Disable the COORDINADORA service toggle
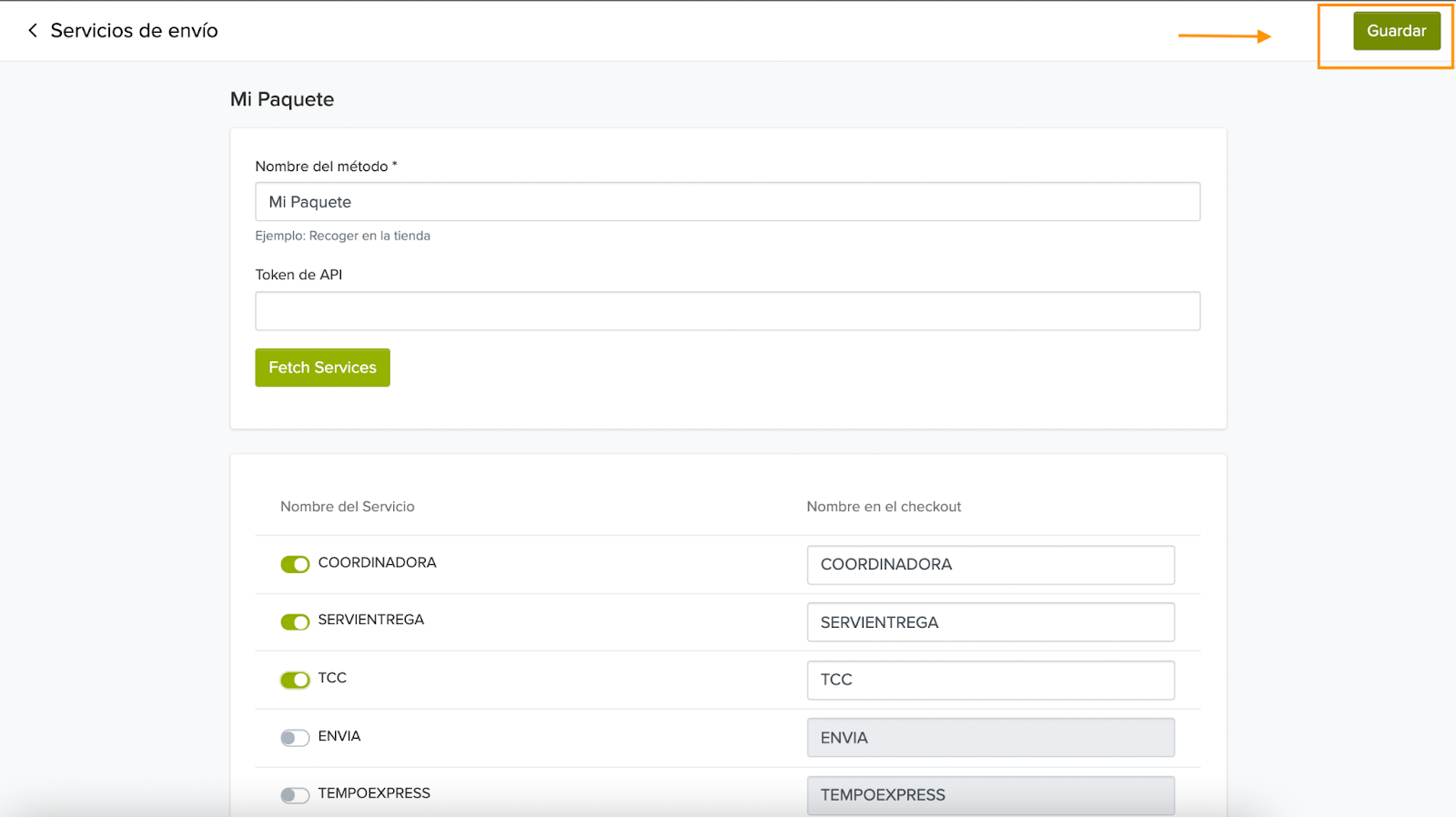Viewport: 1456px width, 817px height. [295, 564]
